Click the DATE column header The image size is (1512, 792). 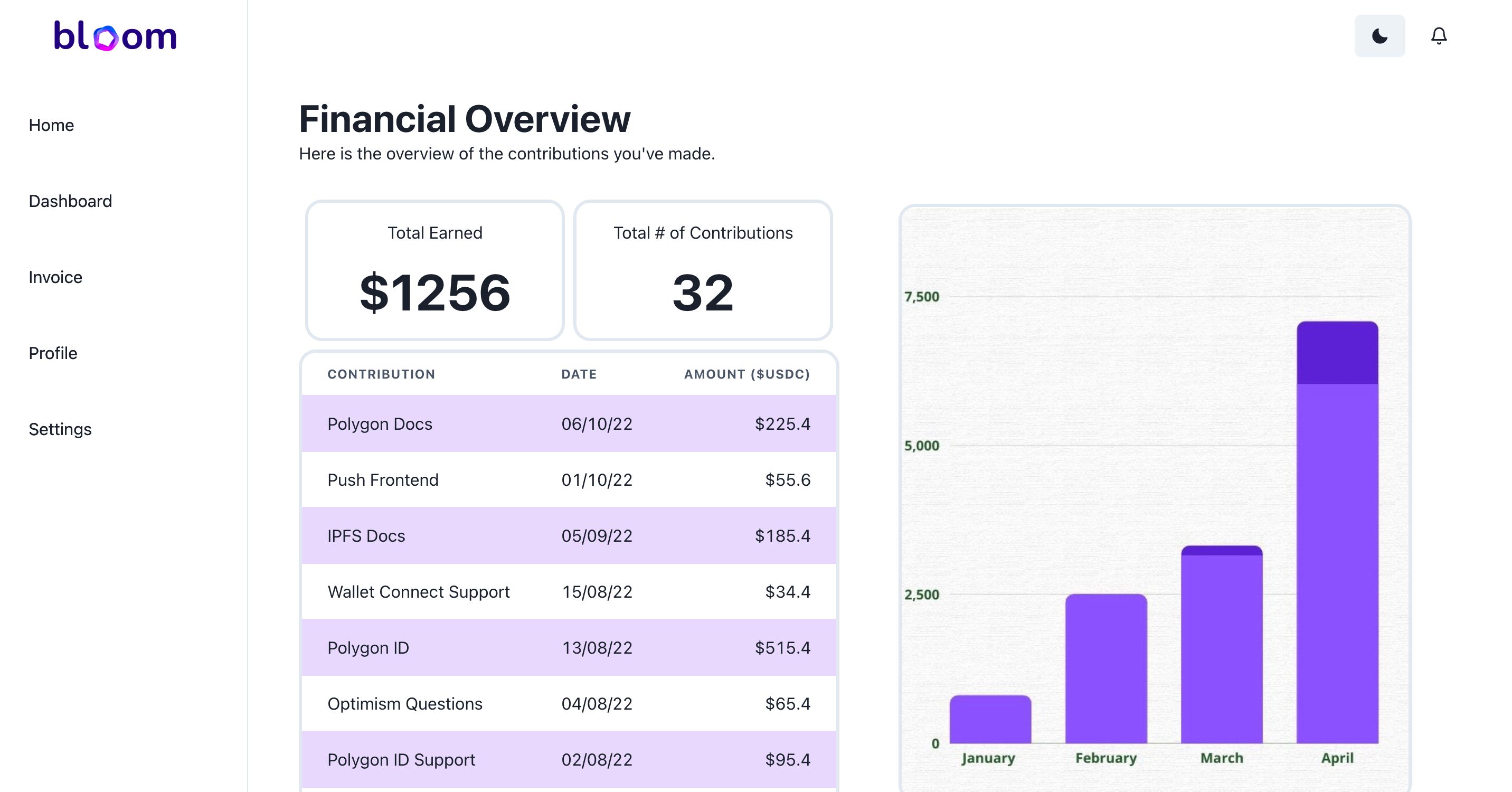click(579, 374)
